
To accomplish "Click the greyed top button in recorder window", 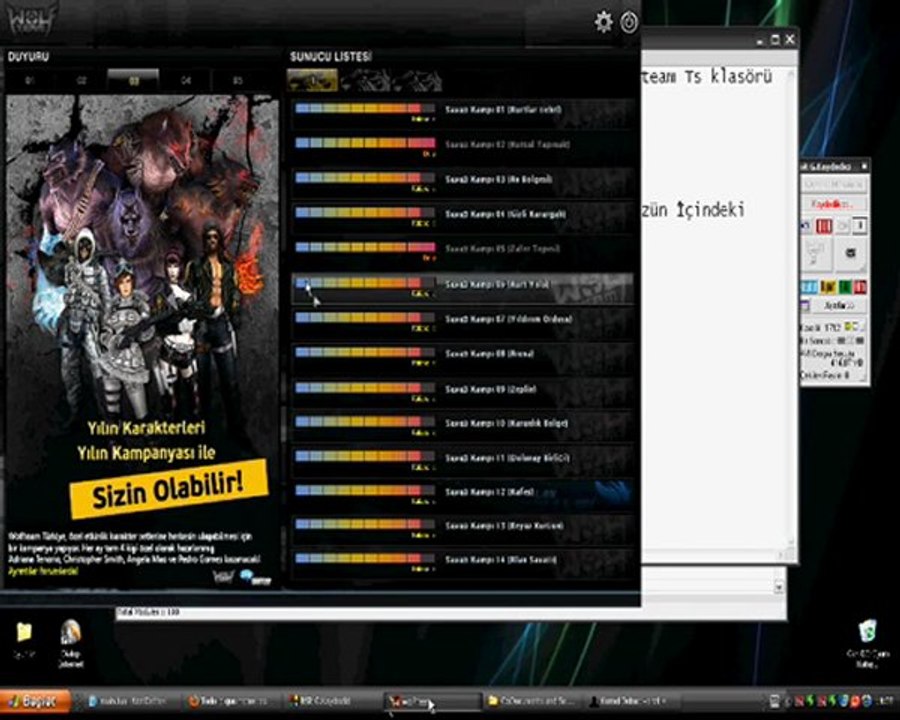I will click(833, 184).
